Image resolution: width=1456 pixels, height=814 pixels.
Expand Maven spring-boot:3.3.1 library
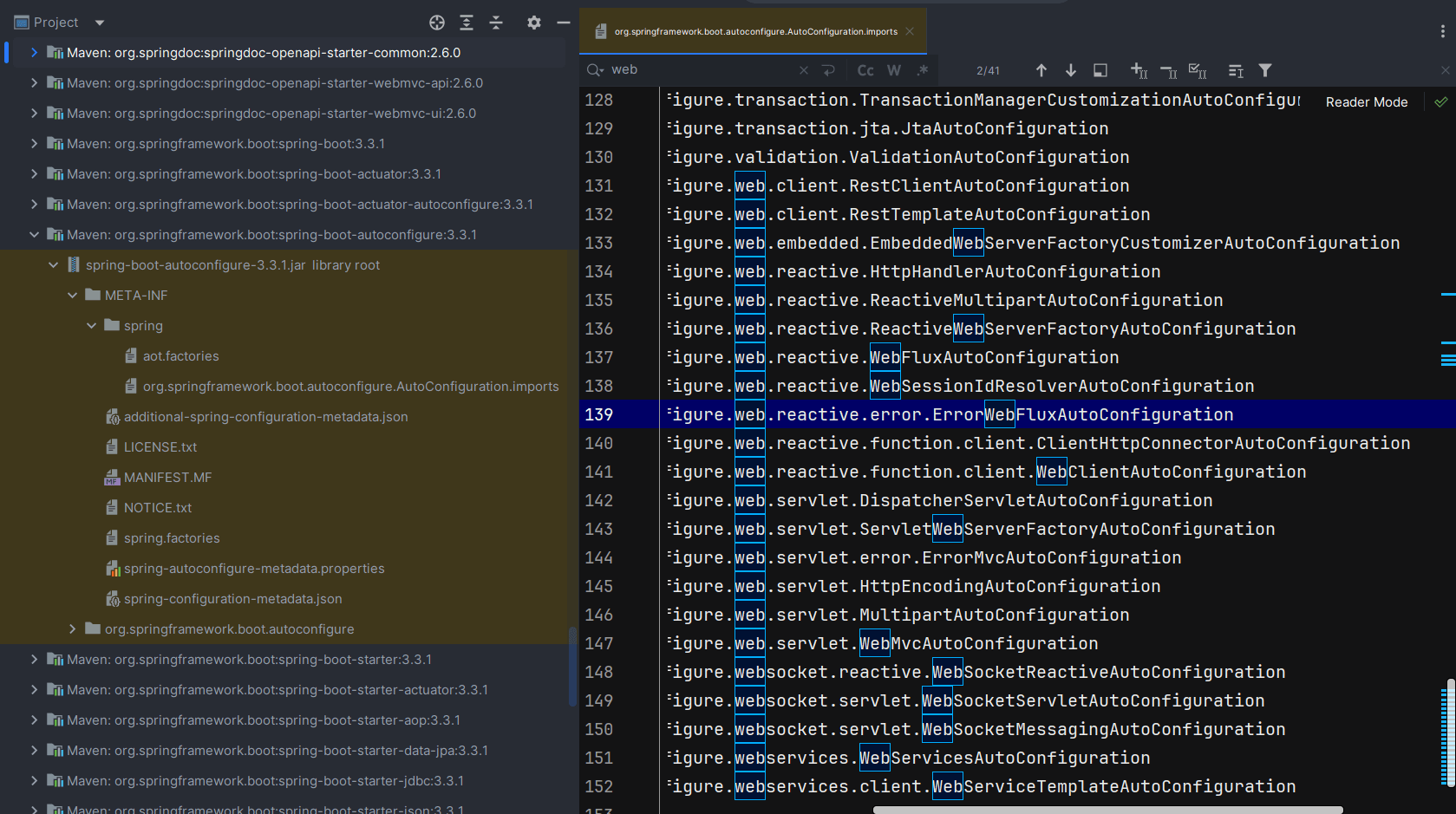coord(34,144)
